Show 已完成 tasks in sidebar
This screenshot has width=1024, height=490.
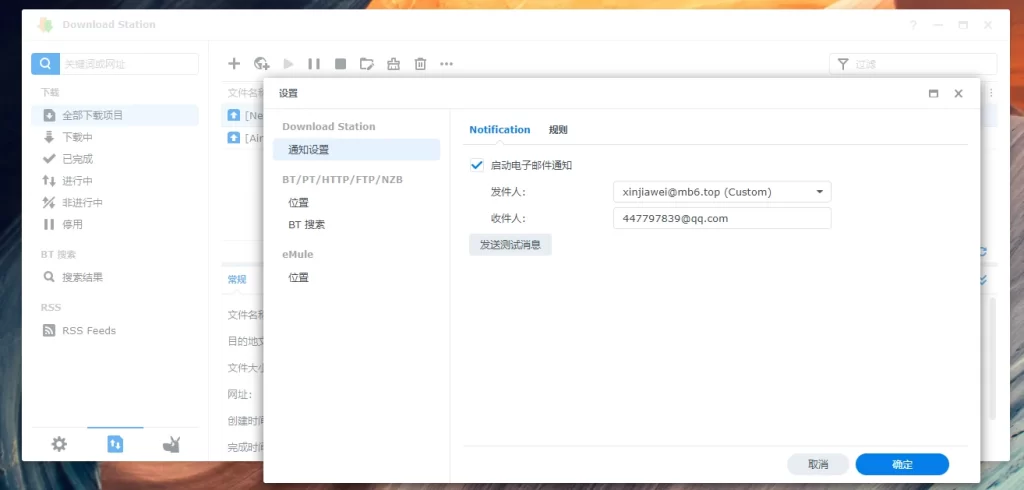[x=115, y=159]
